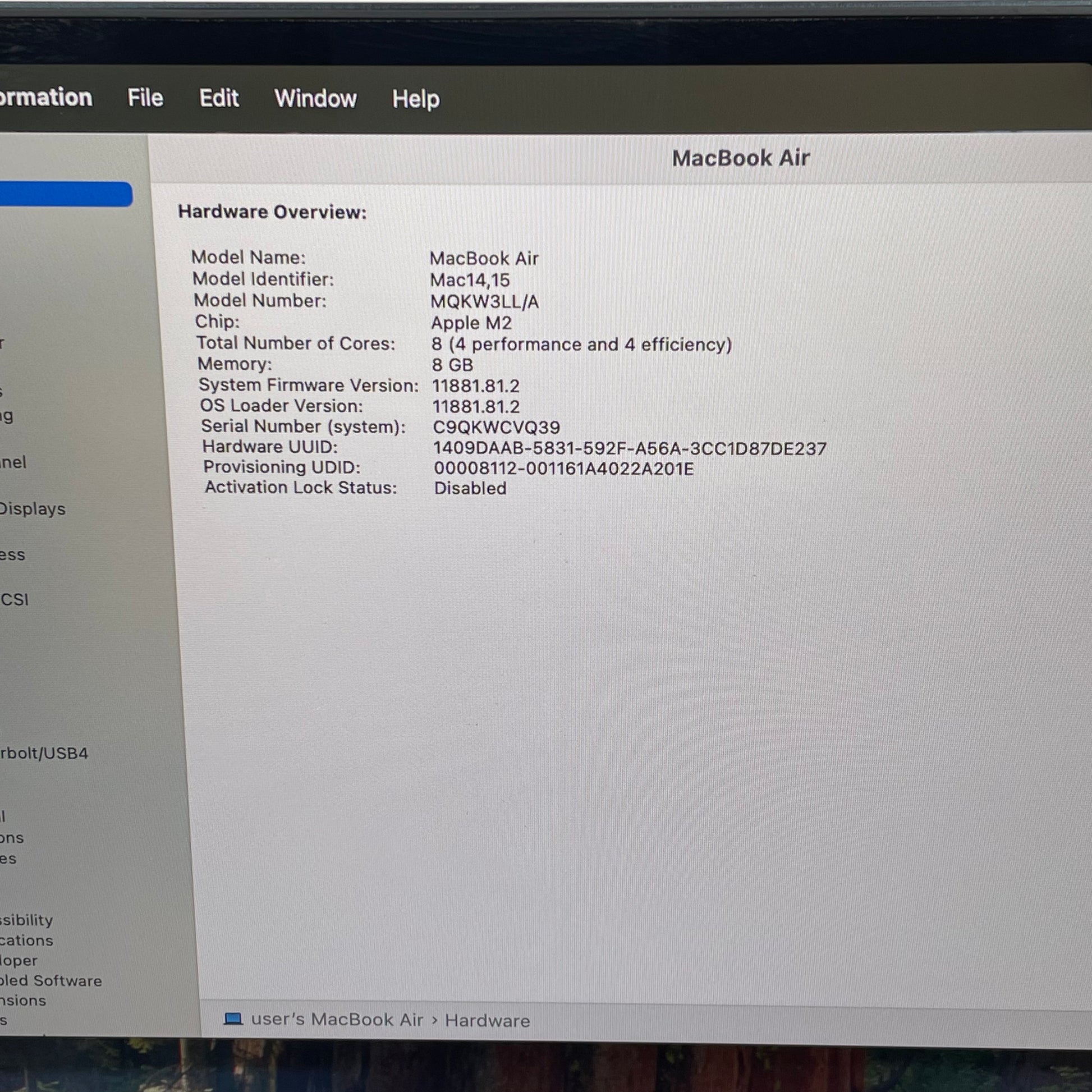Open the Help menu

click(415, 99)
